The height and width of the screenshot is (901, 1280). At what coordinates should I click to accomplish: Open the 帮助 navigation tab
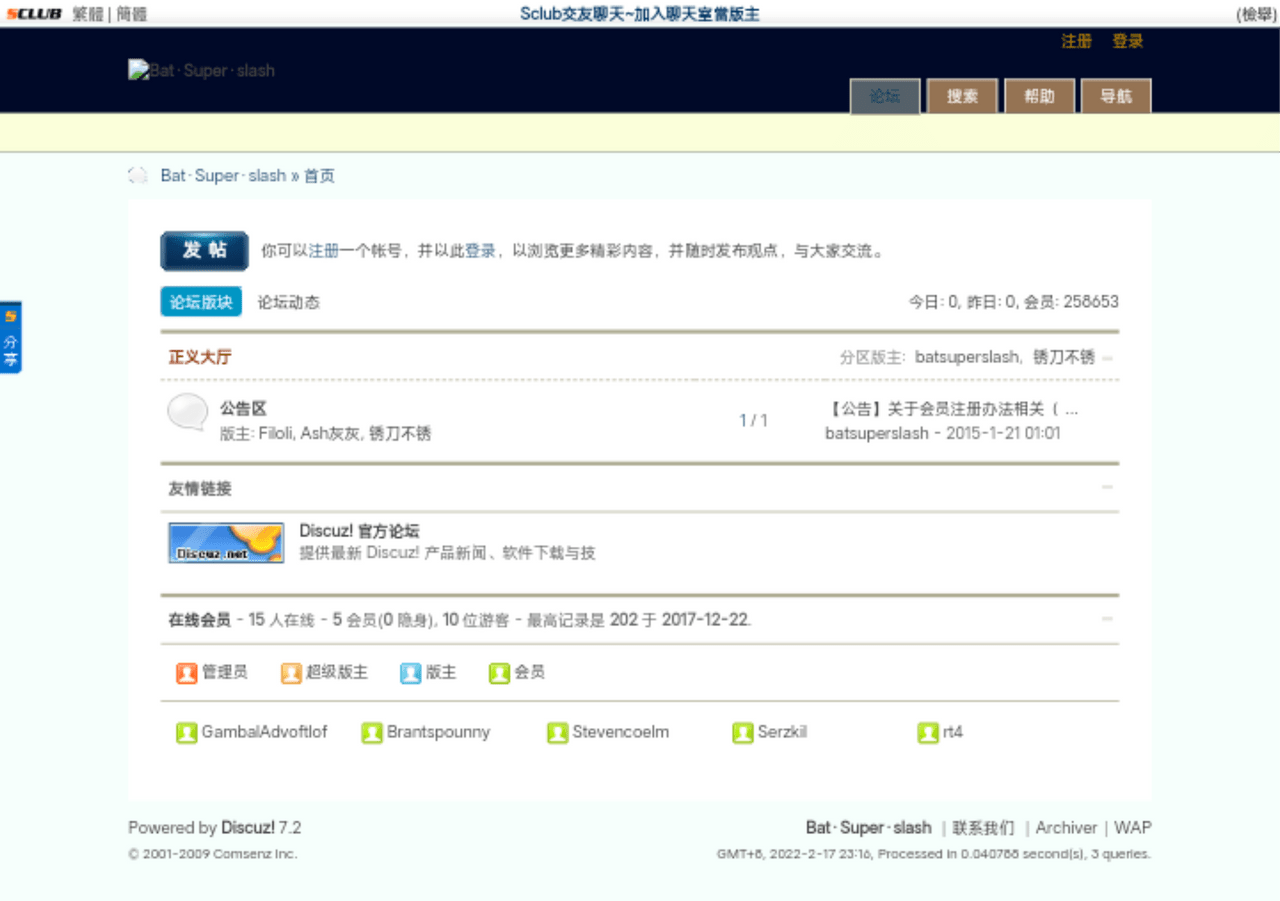click(1039, 97)
